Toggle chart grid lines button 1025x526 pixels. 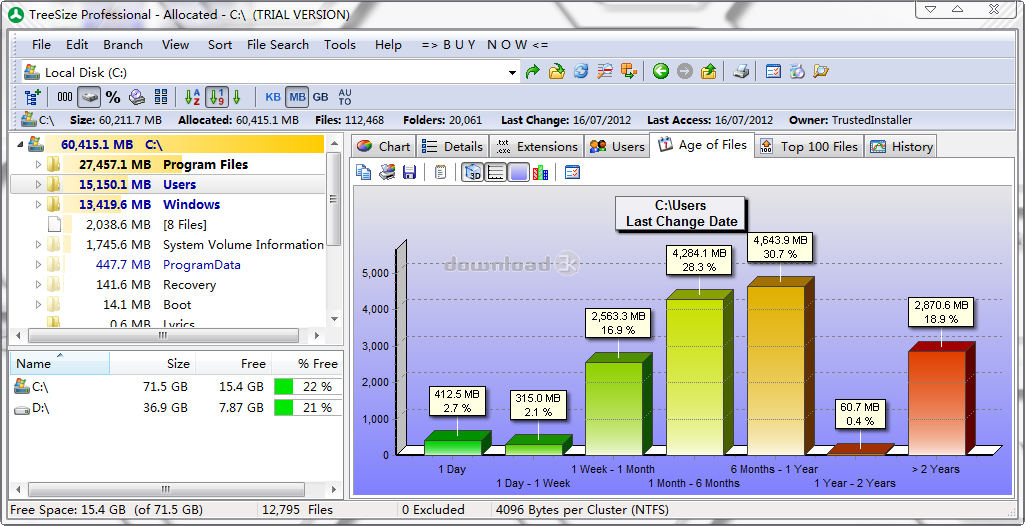tap(496, 173)
